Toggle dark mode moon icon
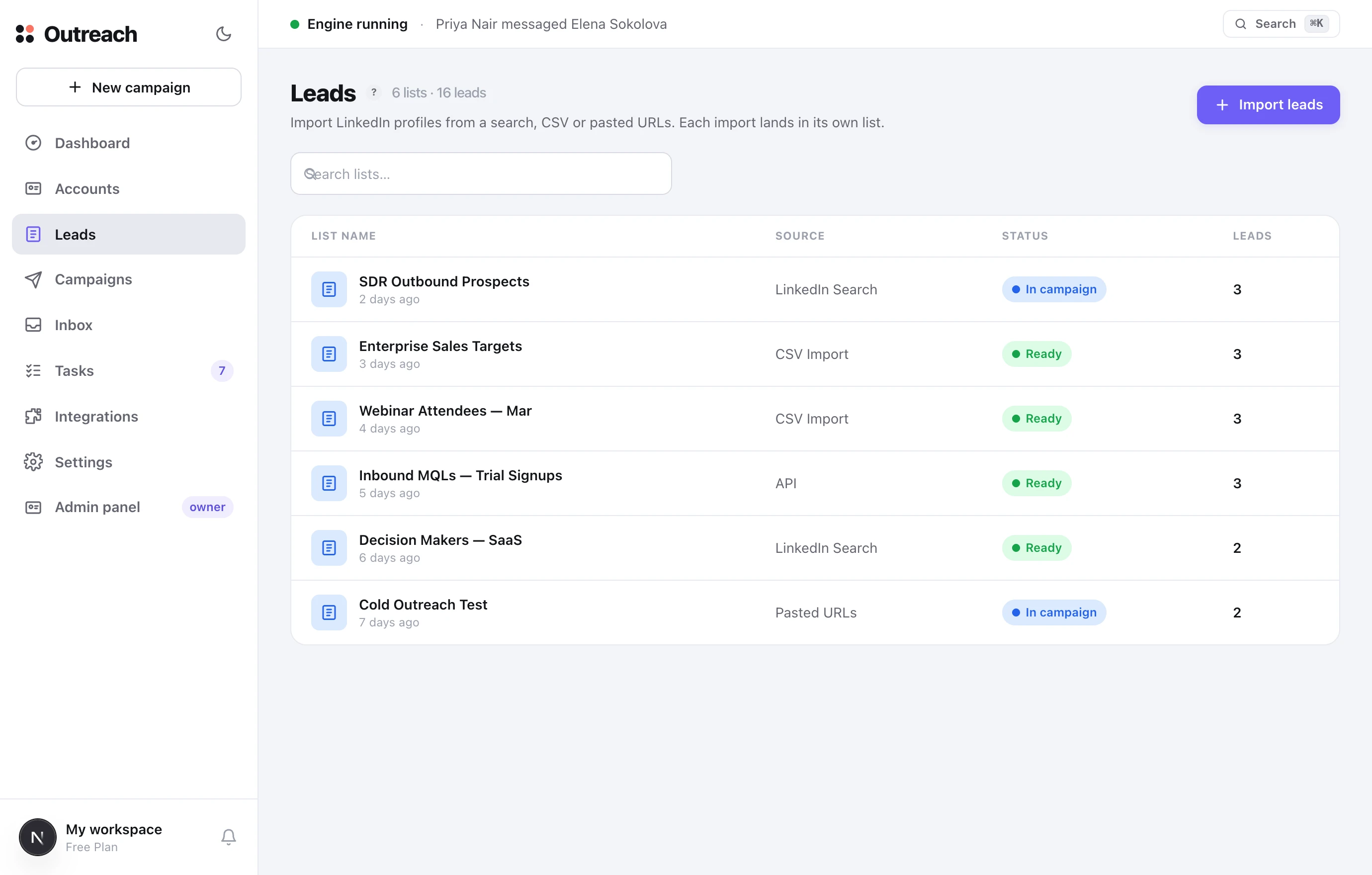This screenshot has width=1372, height=875. [223, 34]
